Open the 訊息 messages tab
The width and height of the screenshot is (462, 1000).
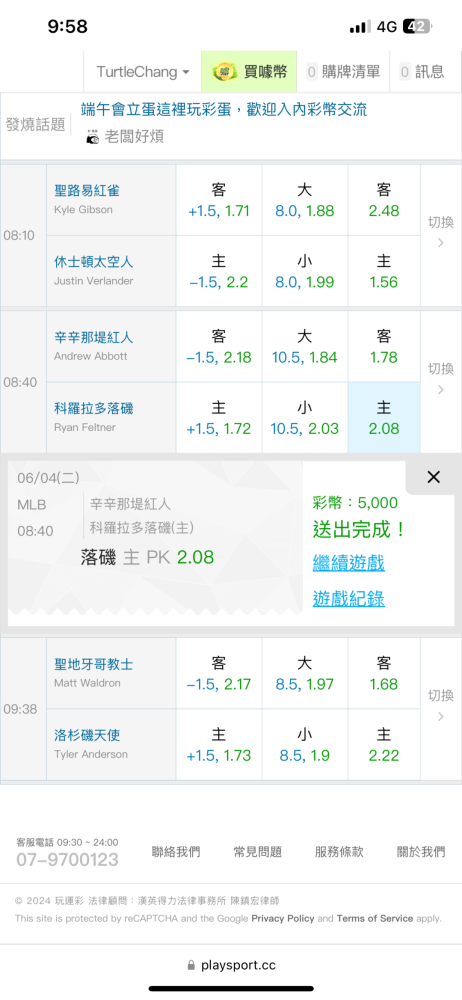click(422, 72)
